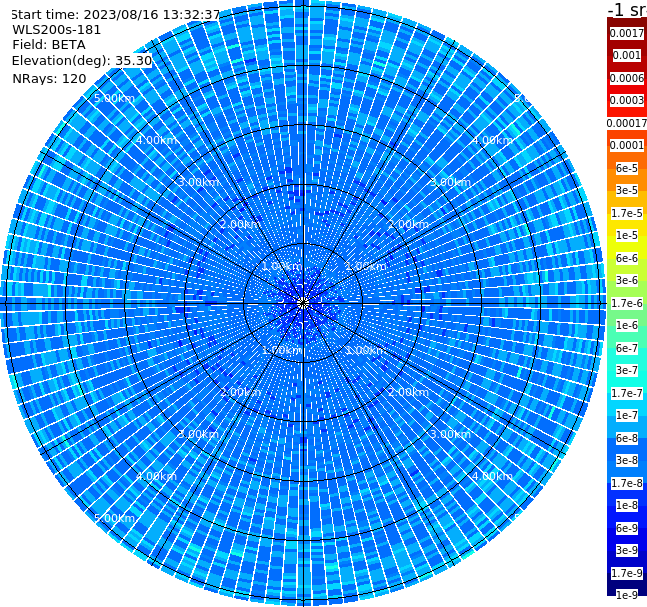The image size is (647, 607).
Task: Click the 2.00km range label in lower-left quadrant
Action: (x=240, y=392)
